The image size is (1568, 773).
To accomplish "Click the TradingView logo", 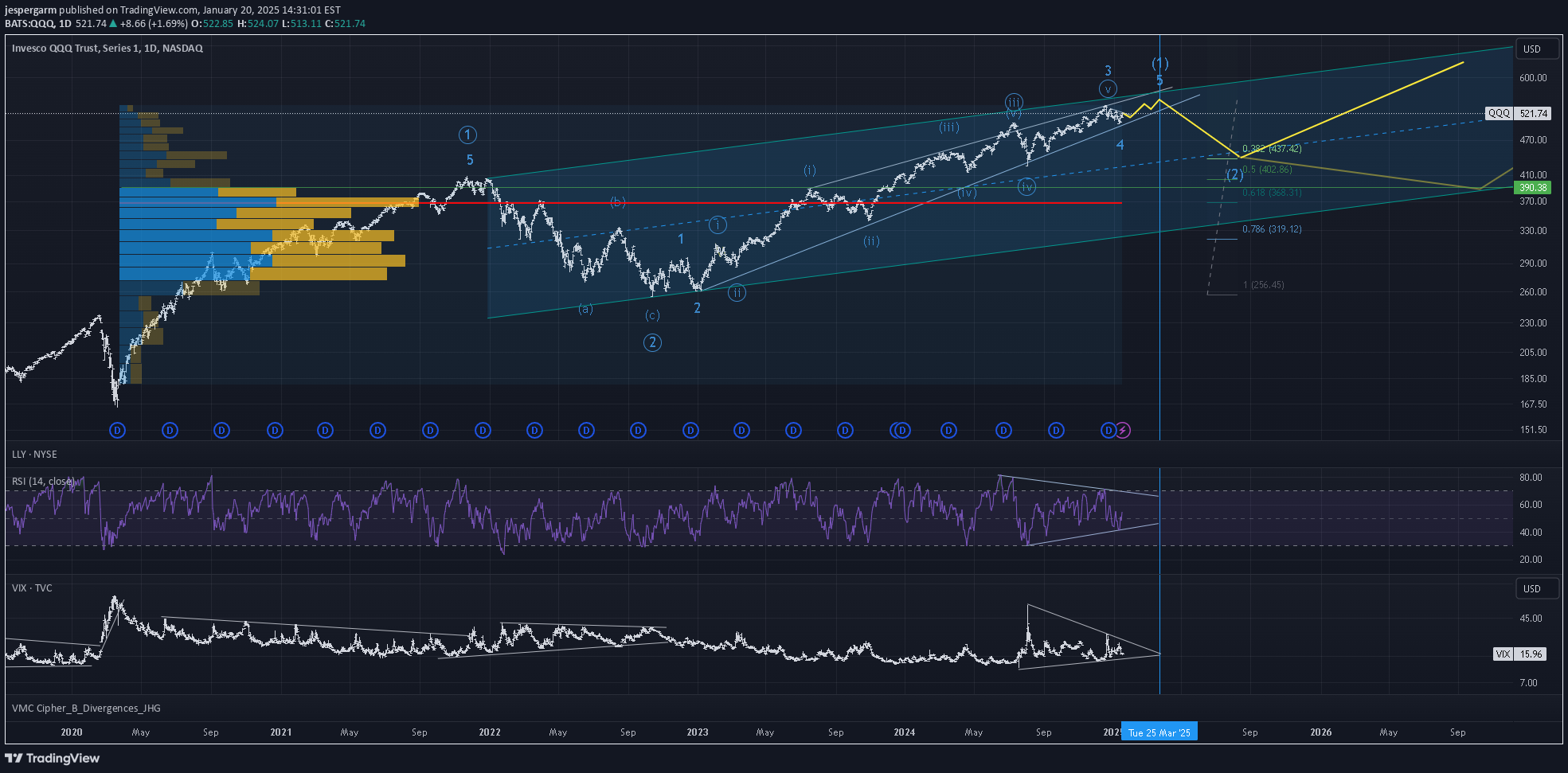I will (53, 758).
